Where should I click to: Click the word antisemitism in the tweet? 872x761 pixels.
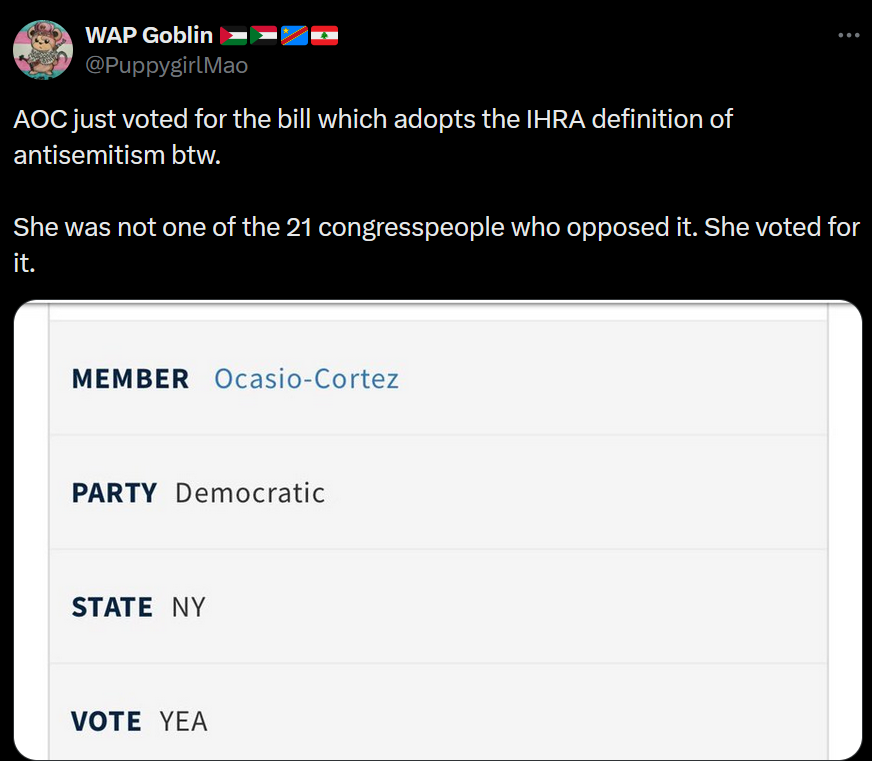89,155
